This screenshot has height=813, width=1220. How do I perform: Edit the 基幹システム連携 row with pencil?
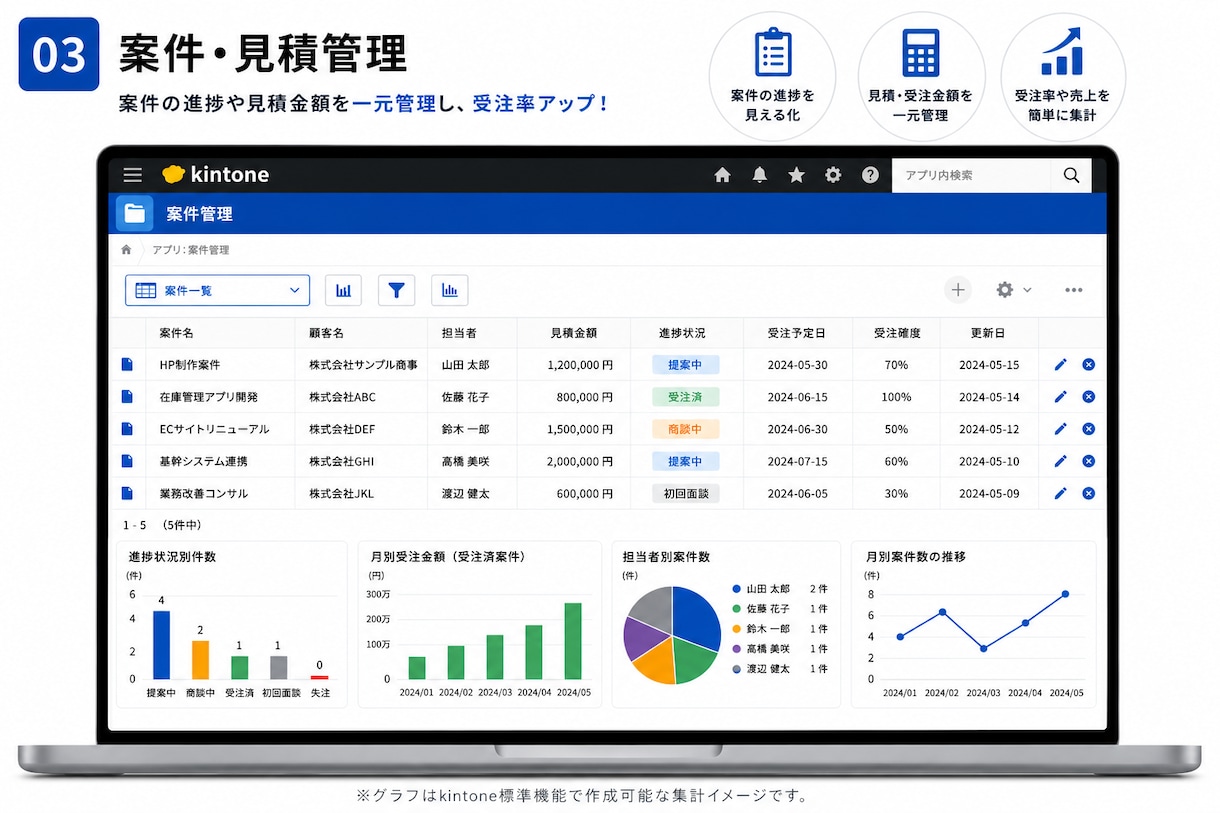pos(1060,461)
